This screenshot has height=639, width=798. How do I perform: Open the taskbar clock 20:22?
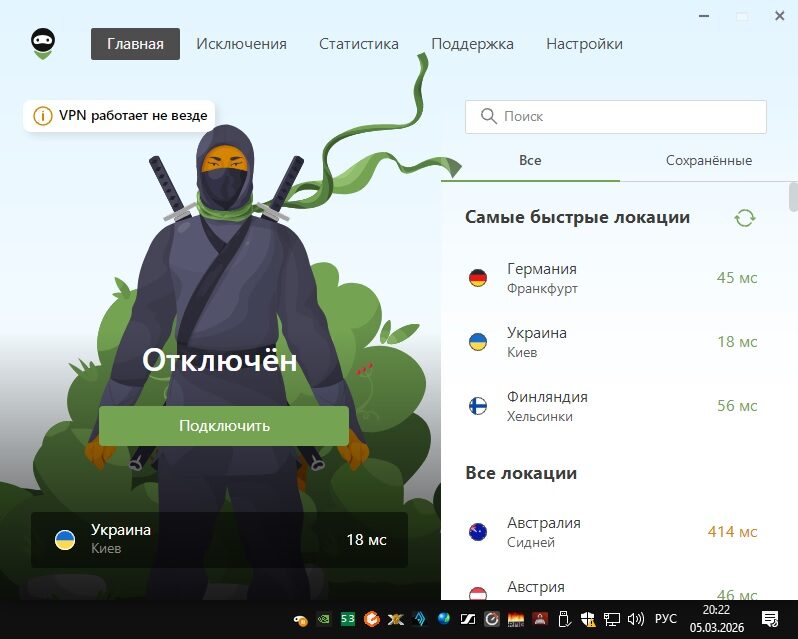pos(717,619)
